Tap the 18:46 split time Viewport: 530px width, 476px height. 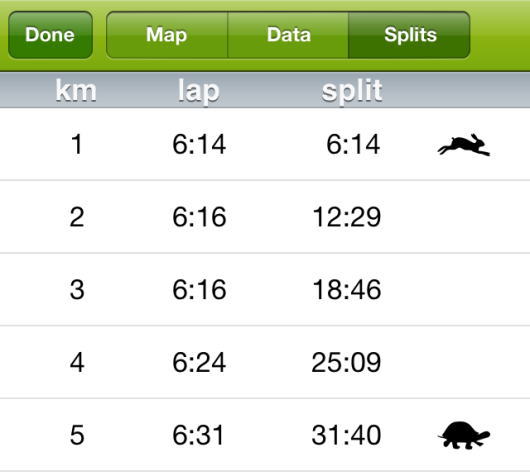pos(347,290)
